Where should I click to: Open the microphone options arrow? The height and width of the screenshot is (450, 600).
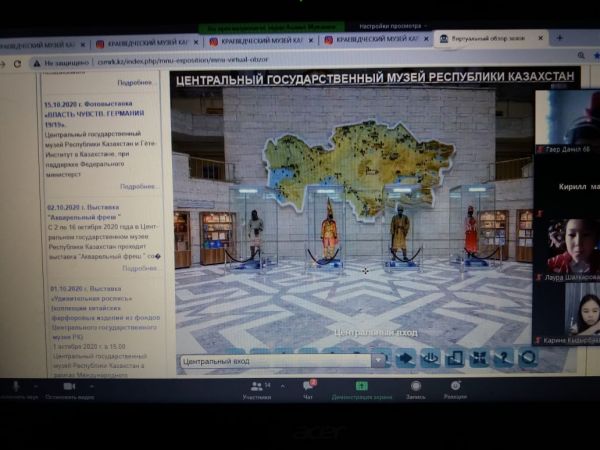pyautogui.click(x=34, y=386)
